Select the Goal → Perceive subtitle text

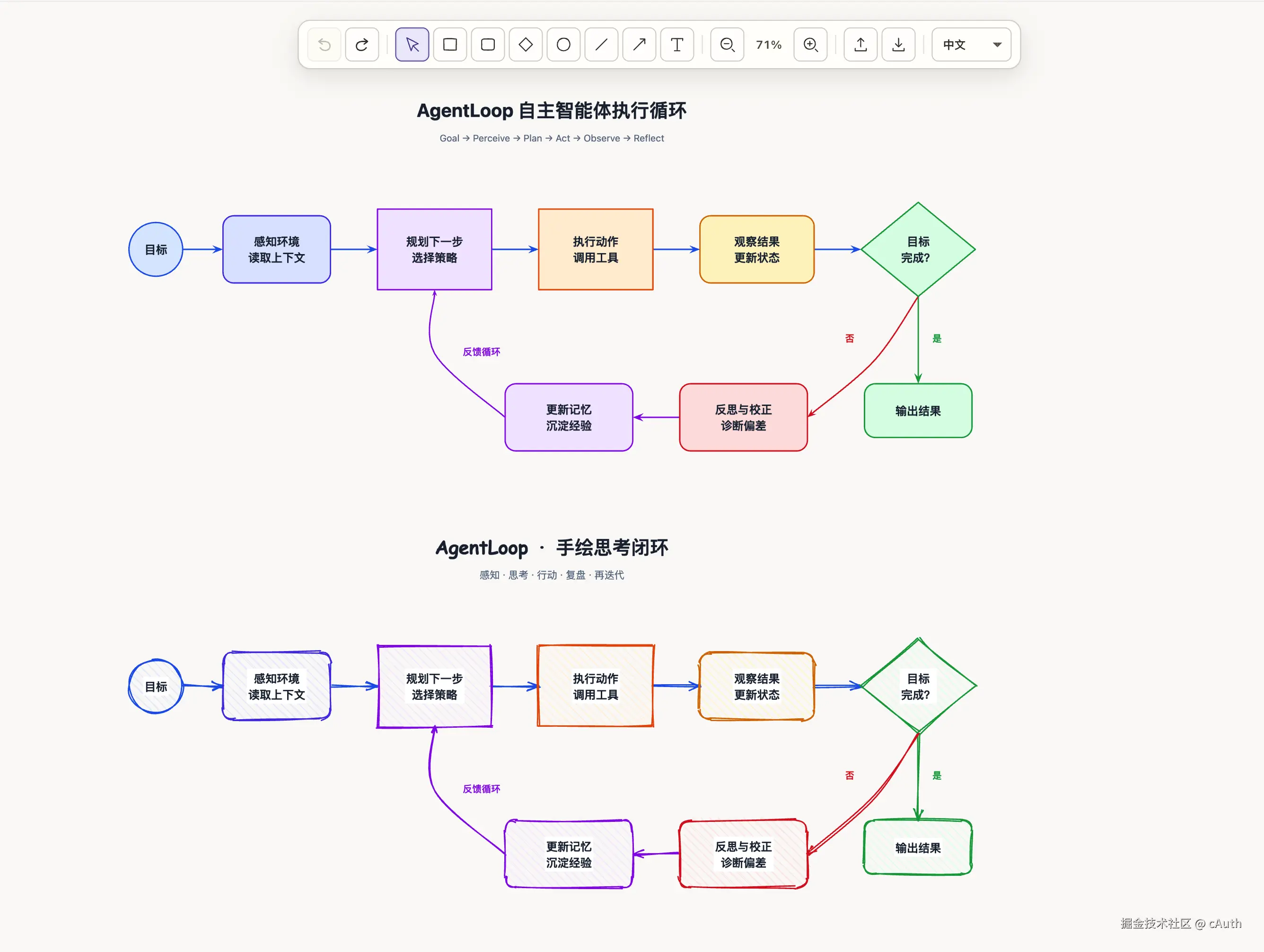coord(552,138)
